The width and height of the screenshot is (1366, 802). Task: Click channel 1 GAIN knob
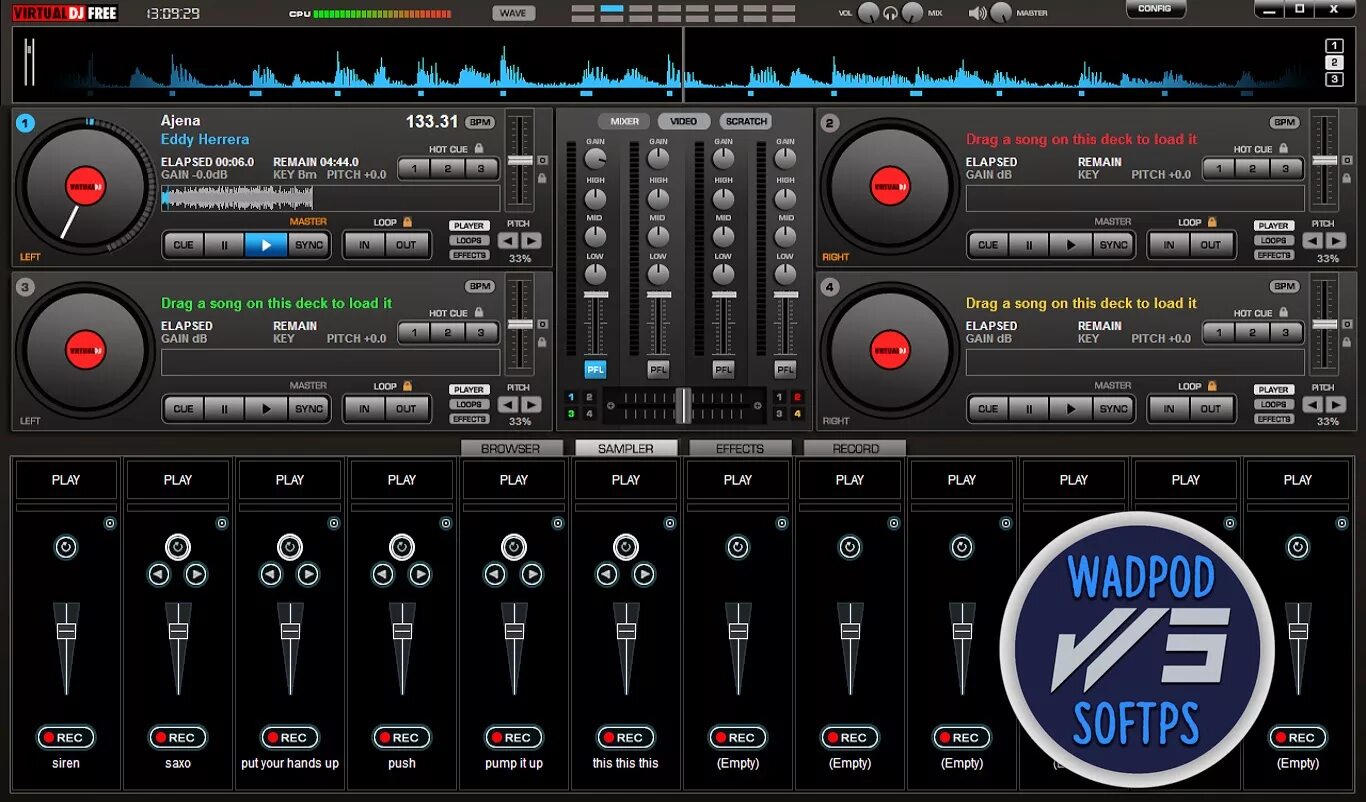pos(595,159)
